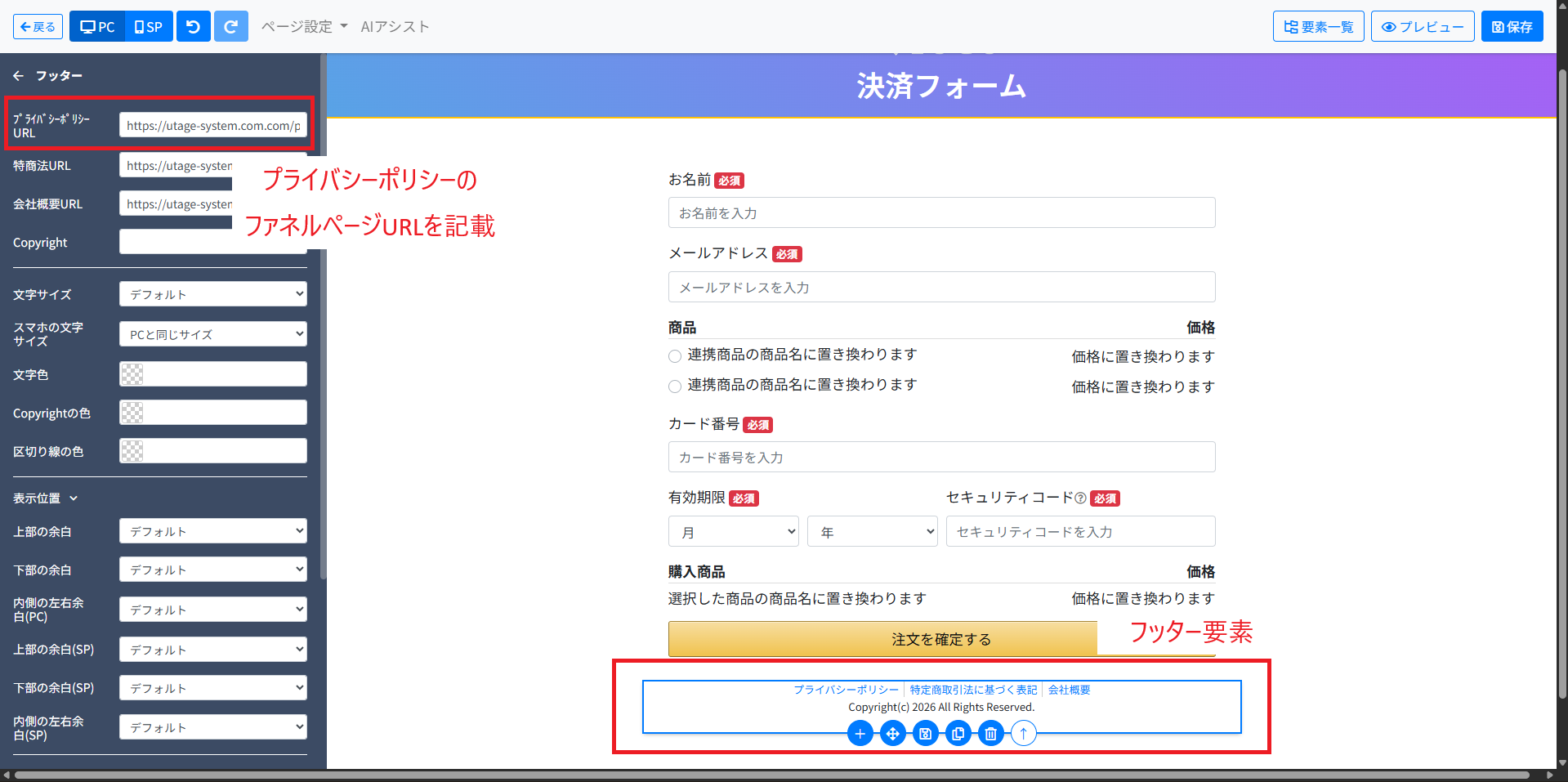Click the 保存 save button
The width and height of the screenshot is (1568, 782).
click(x=1512, y=27)
